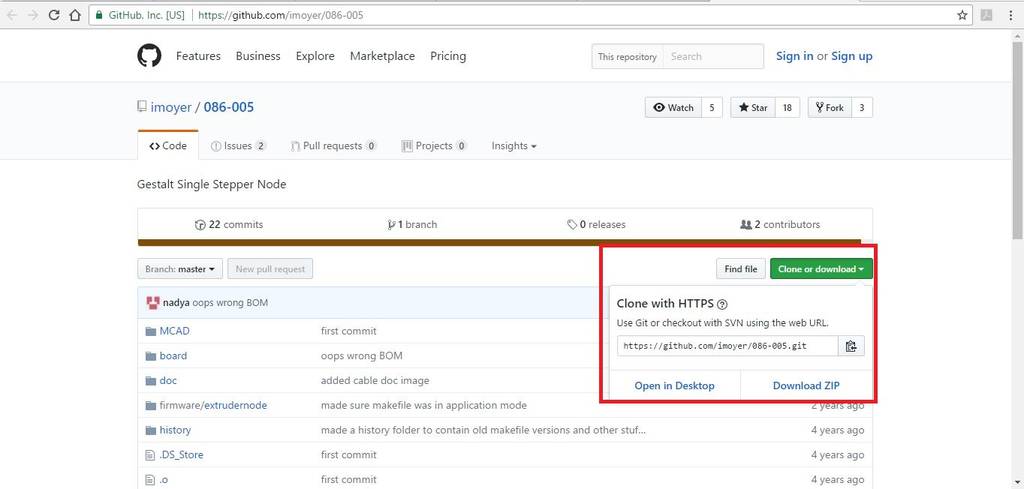This screenshot has height=489, width=1024.
Task: View the 1 branch link
Action: click(x=412, y=225)
